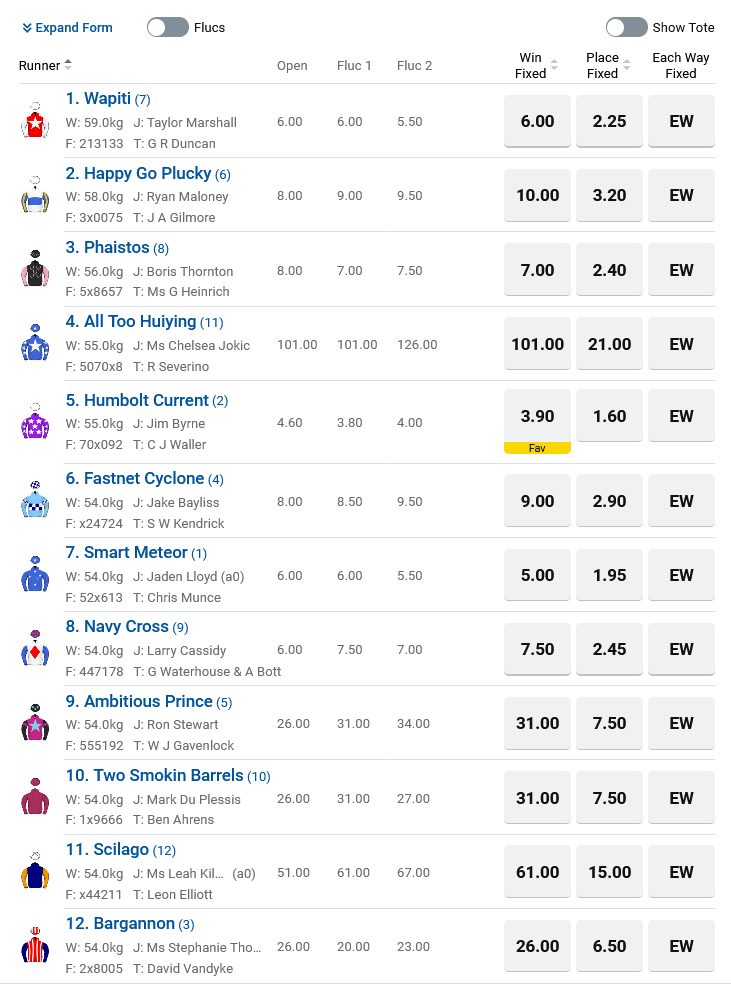Select Humbolt Current win odds 3.90
Image resolution: width=731 pixels, height=984 pixels.
(537, 415)
